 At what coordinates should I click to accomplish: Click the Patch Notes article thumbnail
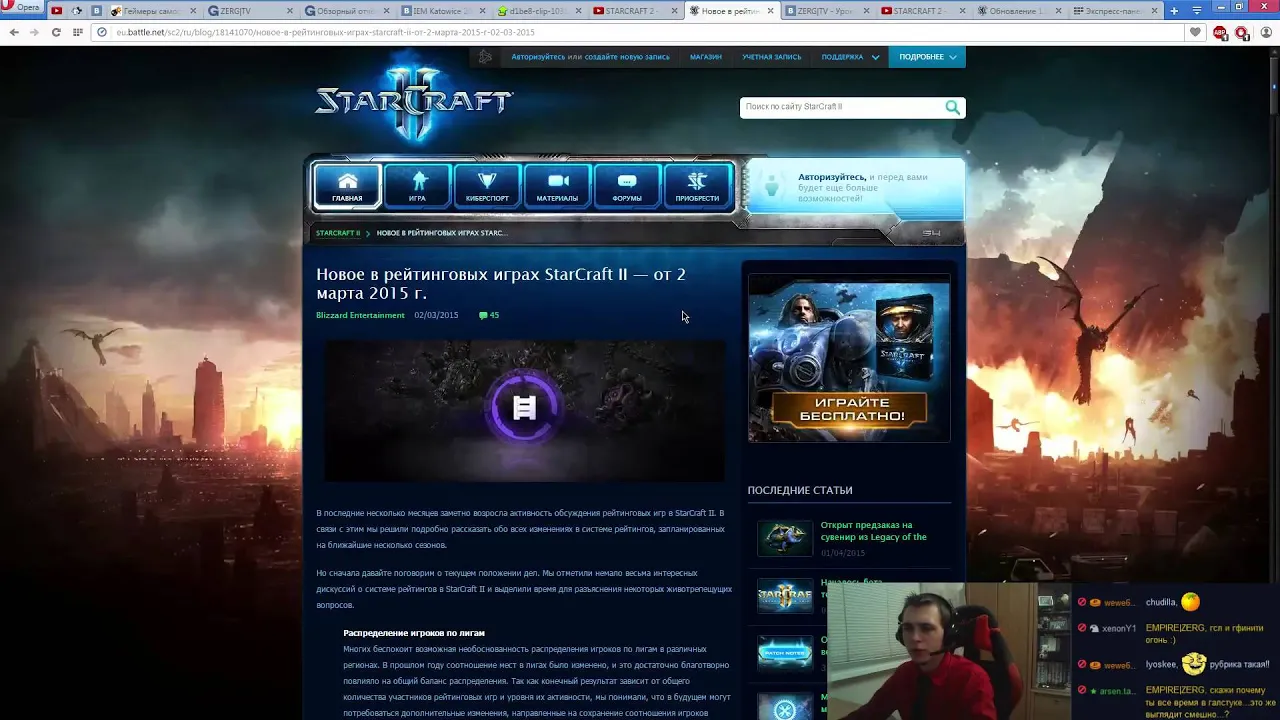(785, 654)
